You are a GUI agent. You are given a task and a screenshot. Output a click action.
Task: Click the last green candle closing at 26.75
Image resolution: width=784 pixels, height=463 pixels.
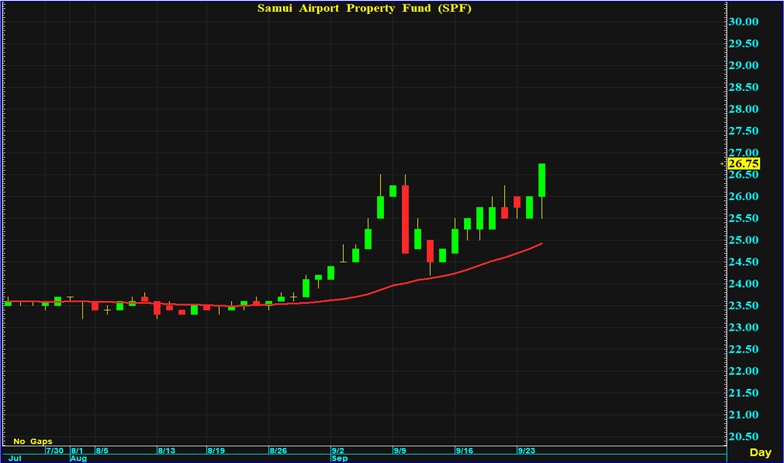[x=542, y=180]
